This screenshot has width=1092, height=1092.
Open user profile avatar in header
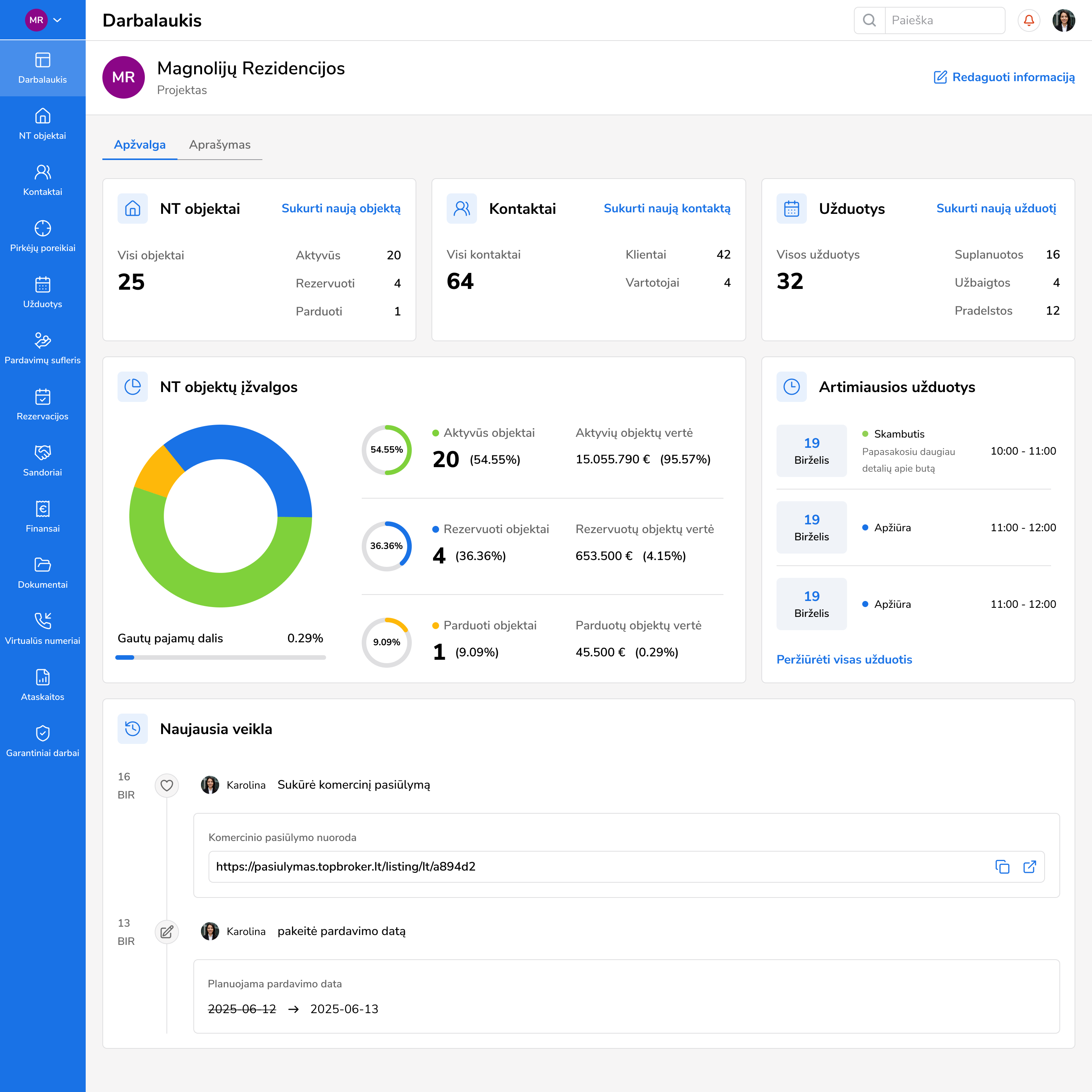1063,20
